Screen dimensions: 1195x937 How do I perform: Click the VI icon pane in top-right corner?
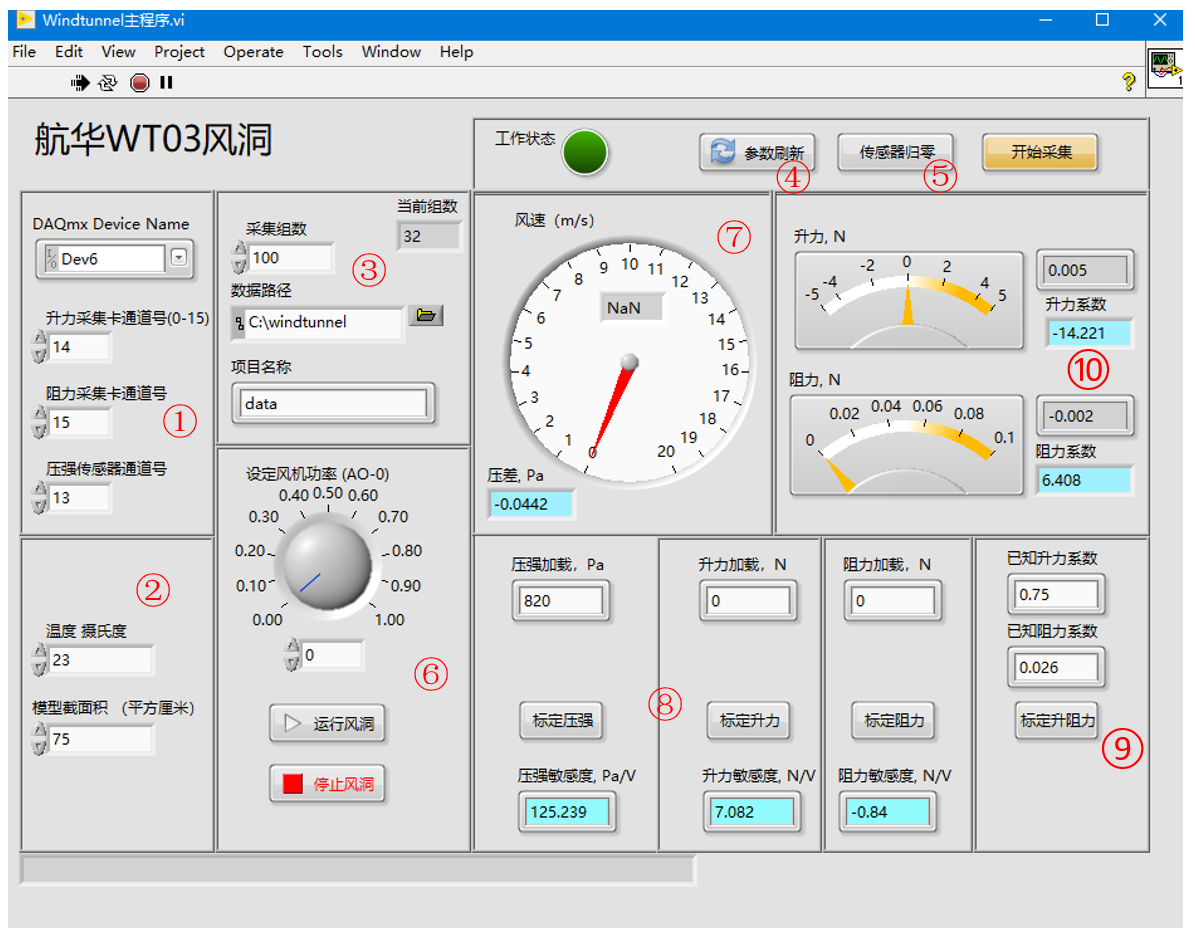click(1164, 70)
